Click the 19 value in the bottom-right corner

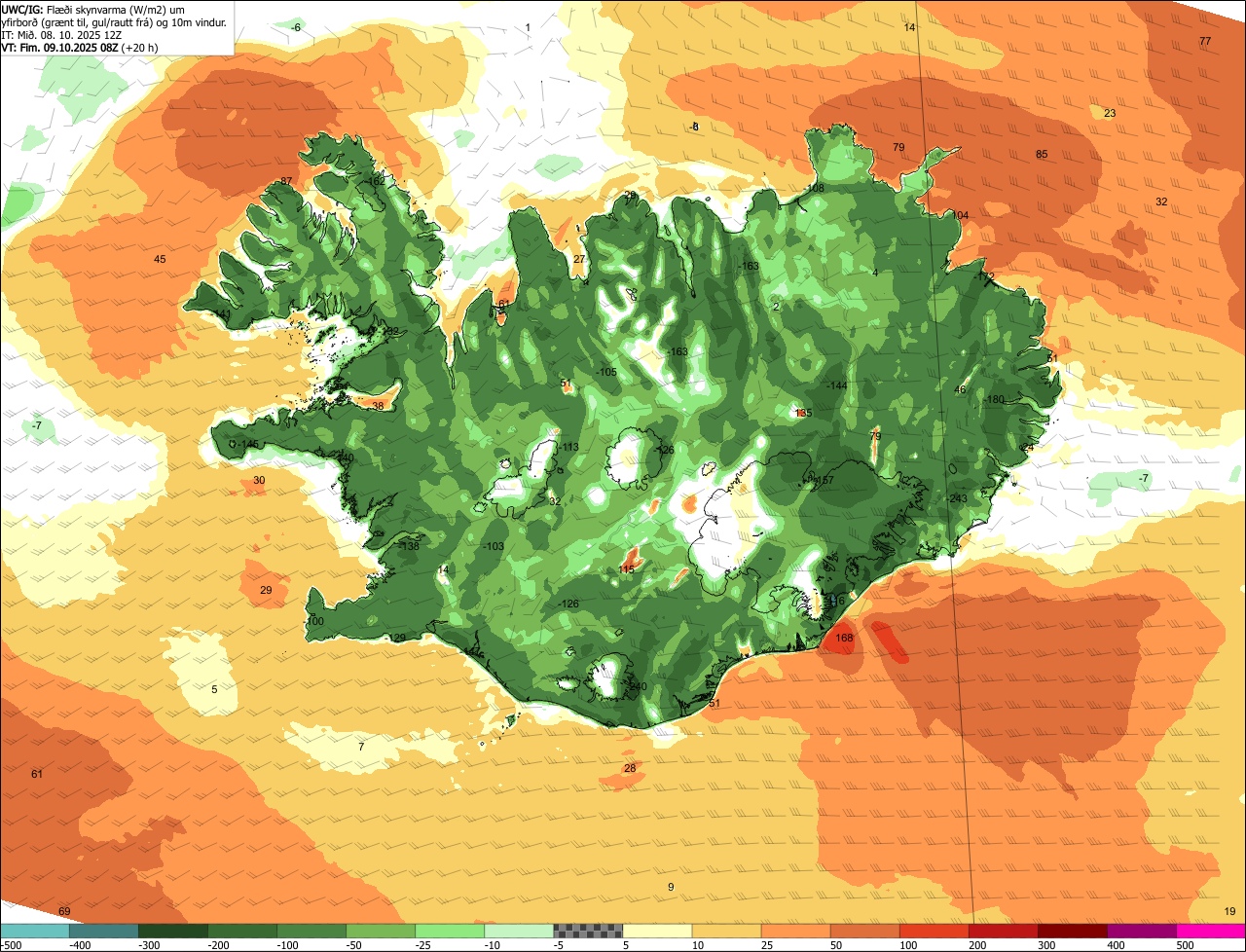pos(1229,912)
